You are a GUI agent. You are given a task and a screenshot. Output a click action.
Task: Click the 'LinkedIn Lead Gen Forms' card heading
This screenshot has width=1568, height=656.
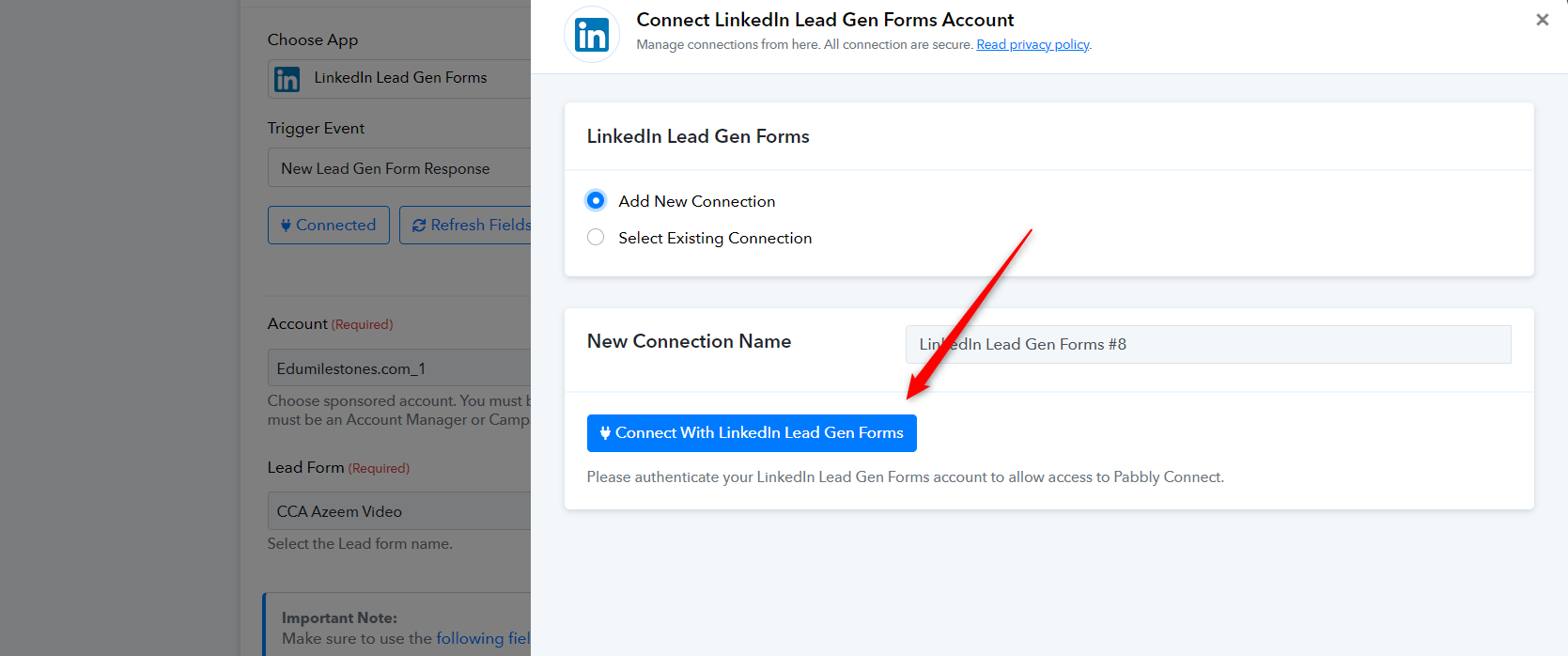(698, 136)
